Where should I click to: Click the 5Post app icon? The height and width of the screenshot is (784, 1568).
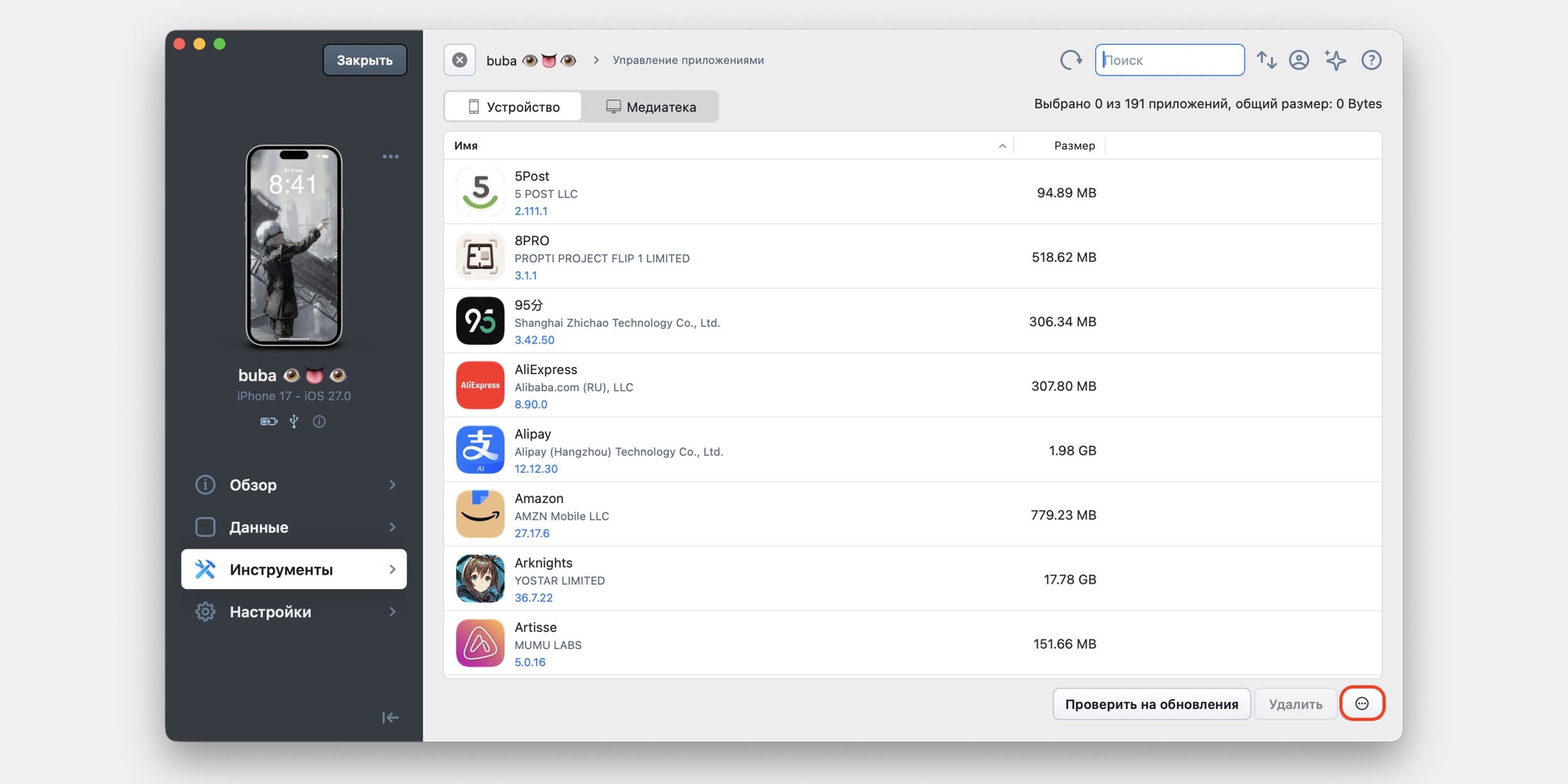tap(480, 192)
